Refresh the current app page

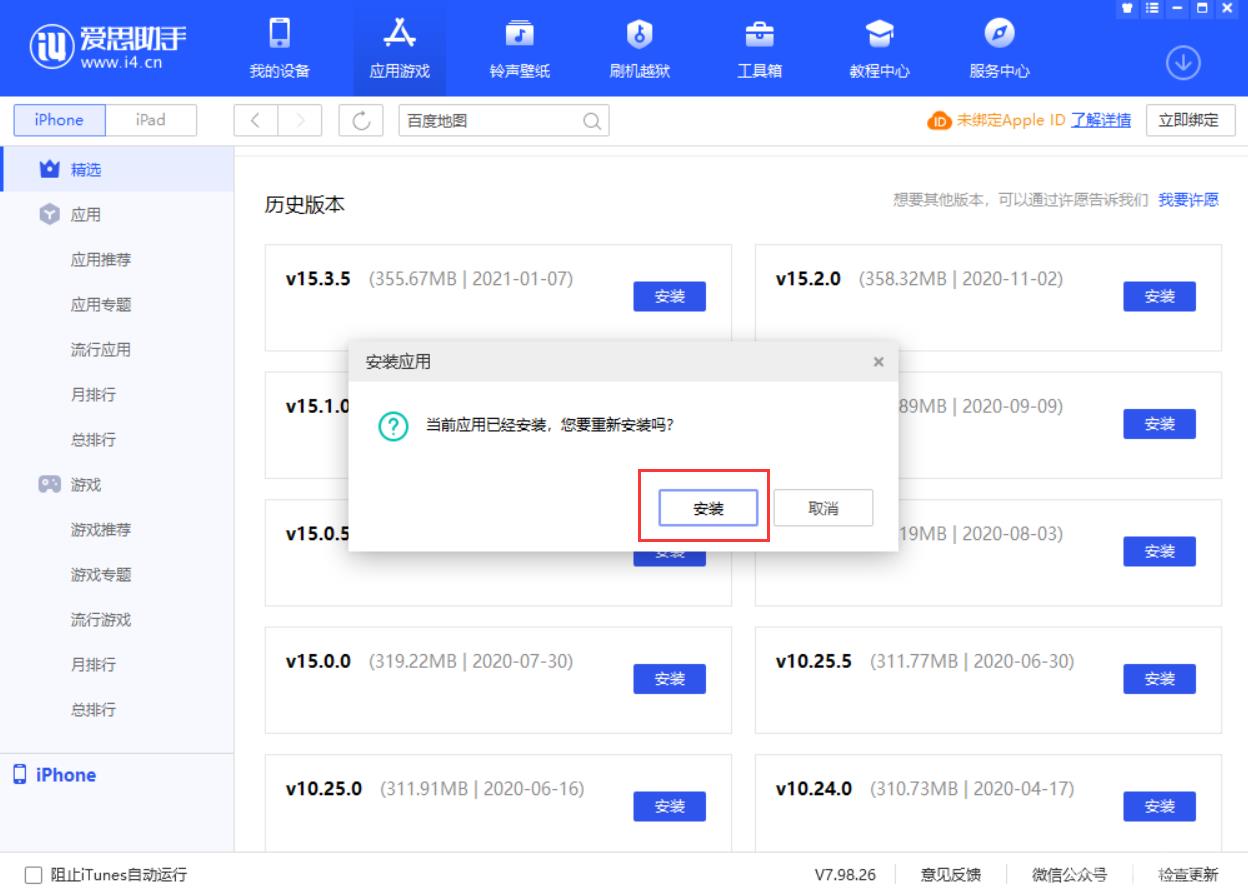[x=362, y=120]
